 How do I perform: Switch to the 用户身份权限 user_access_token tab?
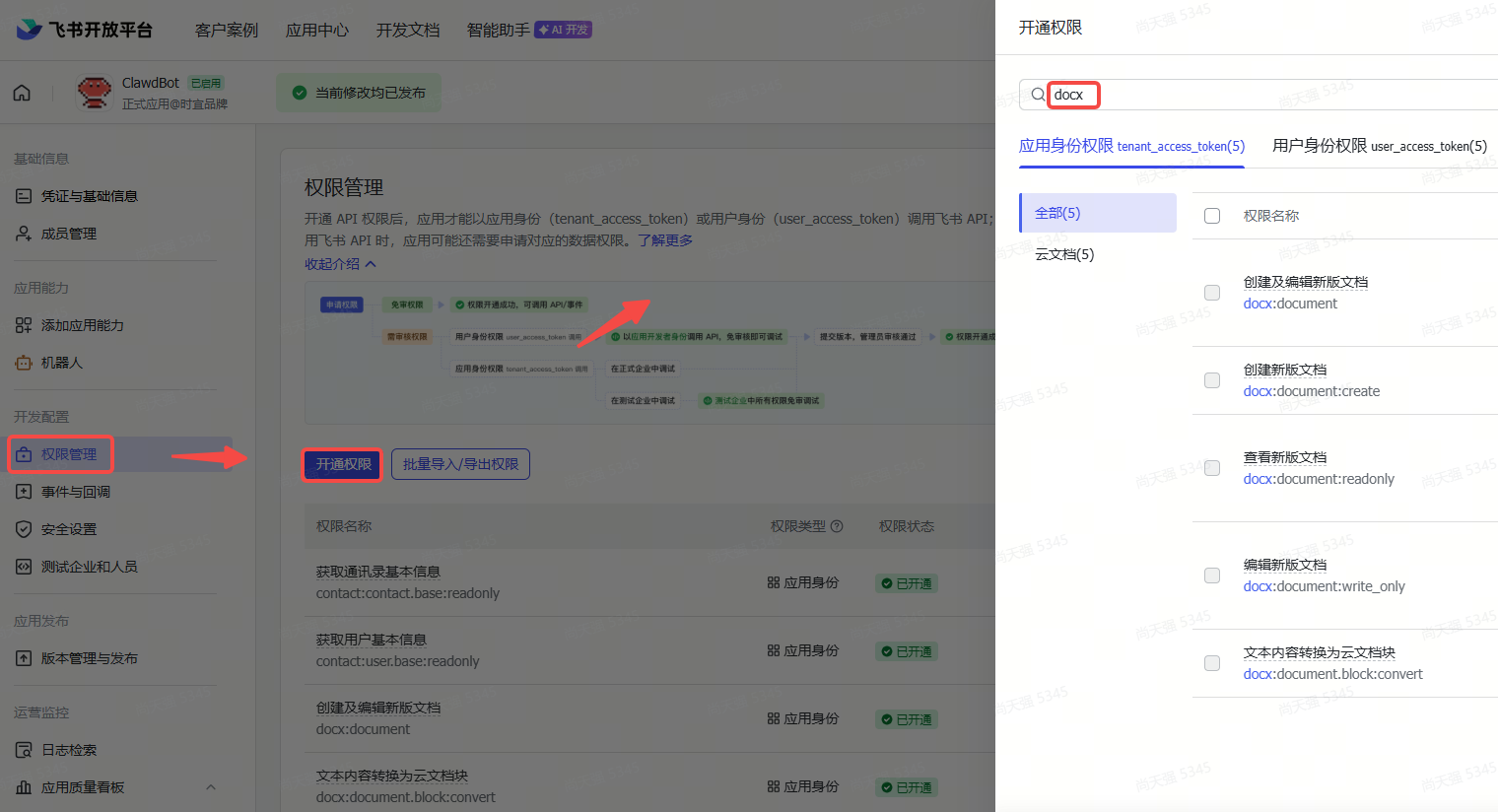(x=1380, y=146)
